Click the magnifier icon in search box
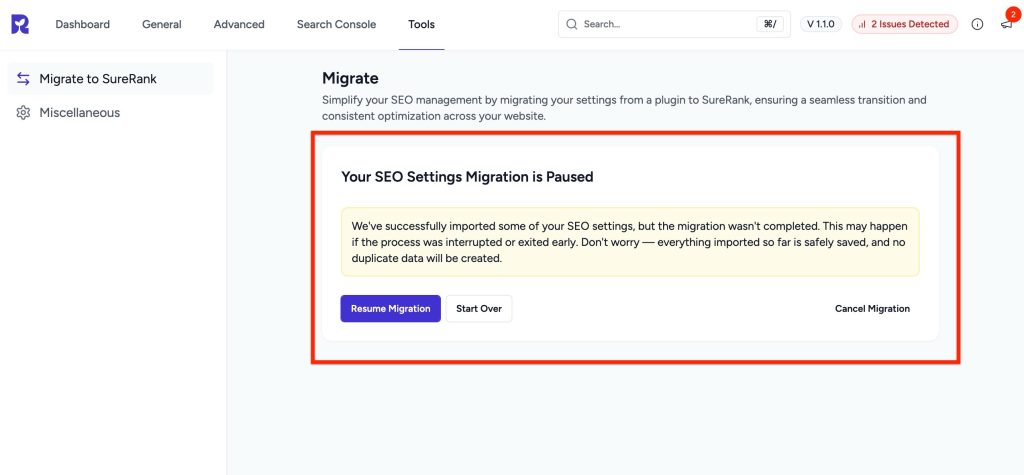This screenshot has height=475, width=1024. 571,24
